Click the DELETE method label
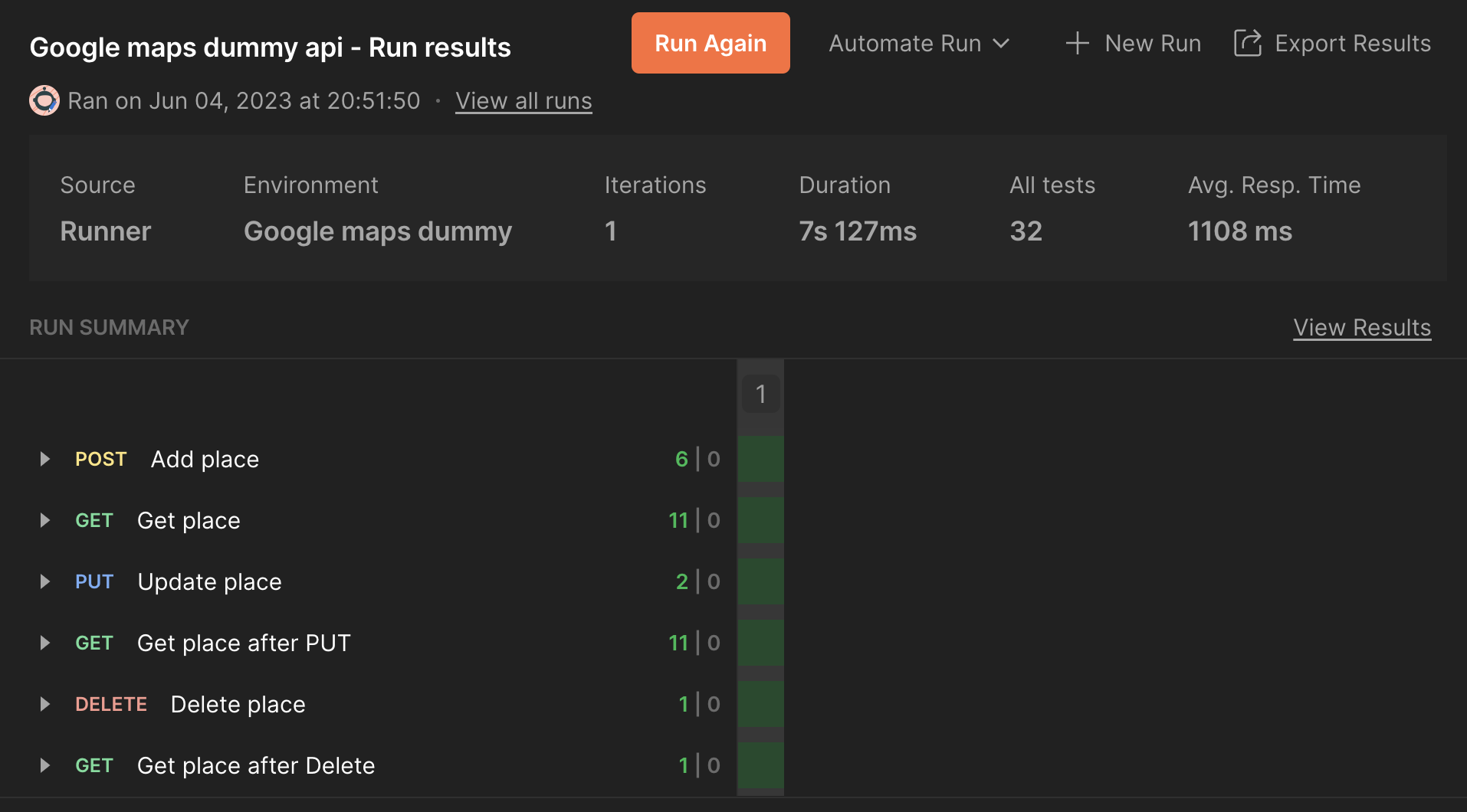The width and height of the screenshot is (1467, 812). point(111,704)
